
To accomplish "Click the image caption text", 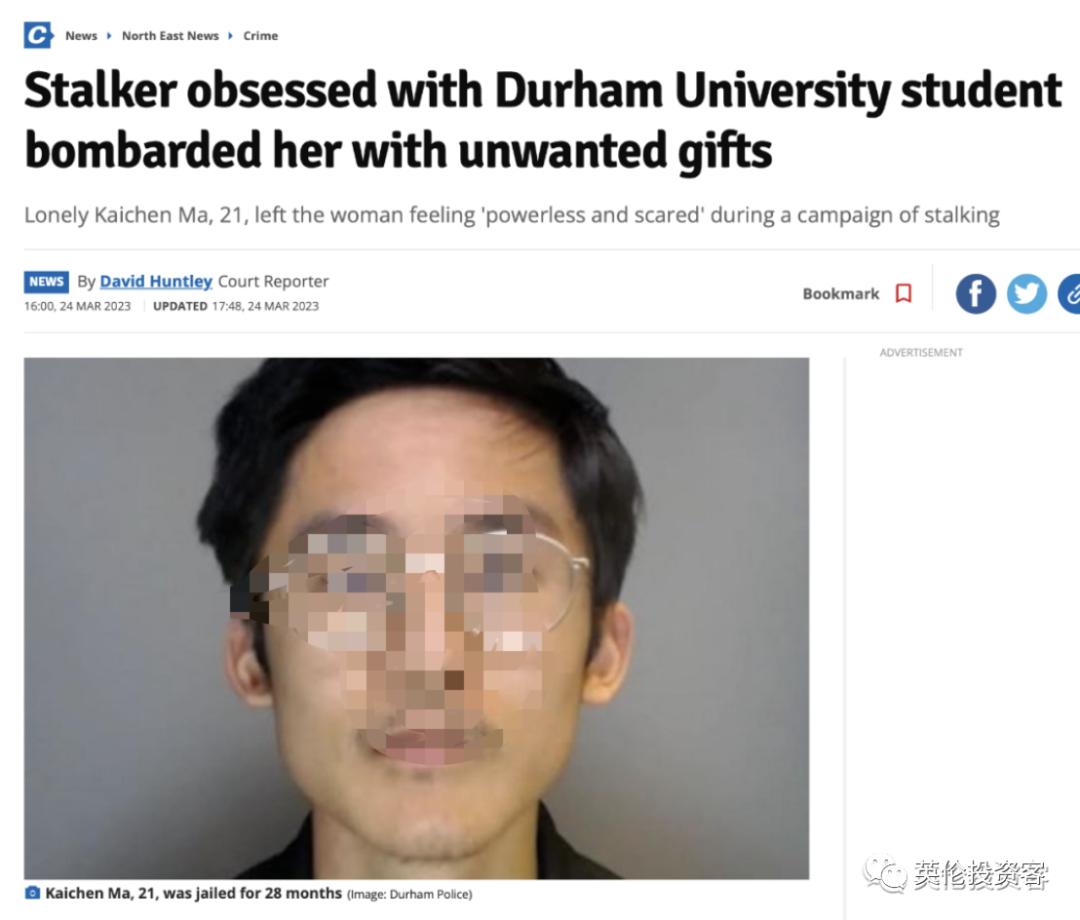I will (194, 893).
